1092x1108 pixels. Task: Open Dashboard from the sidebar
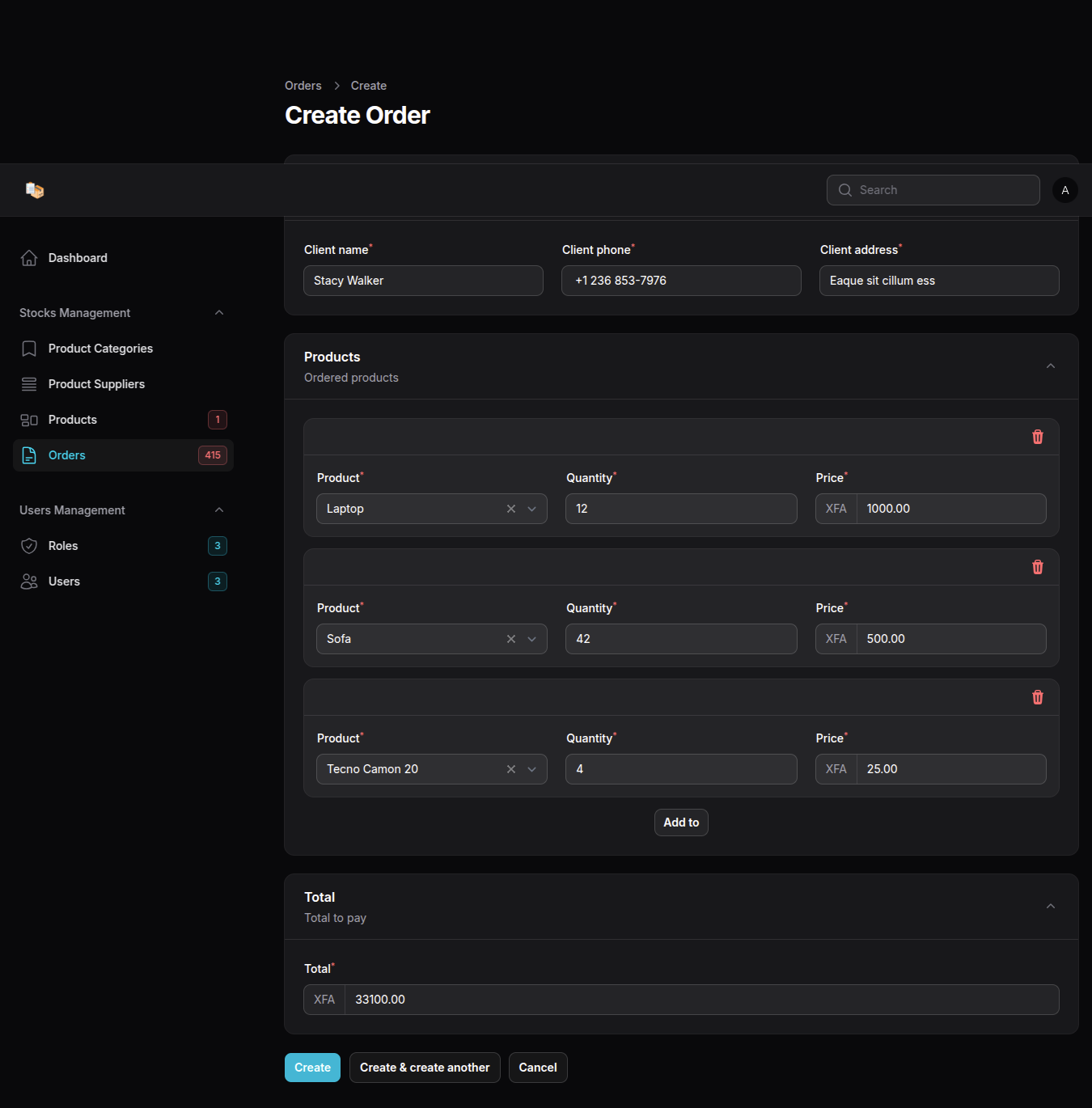[78, 258]
